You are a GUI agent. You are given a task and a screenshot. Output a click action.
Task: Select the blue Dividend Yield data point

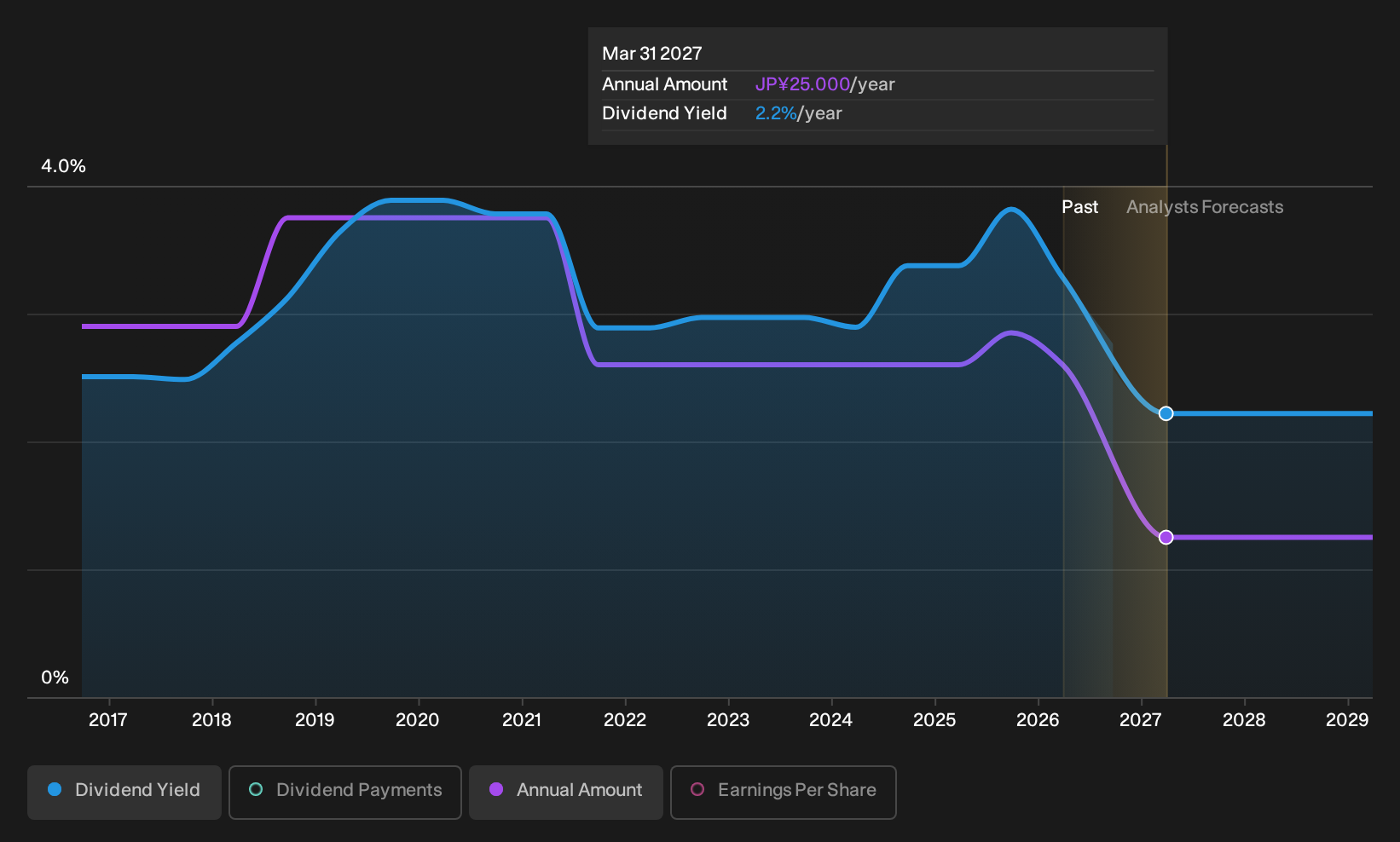coord(1166,413)
